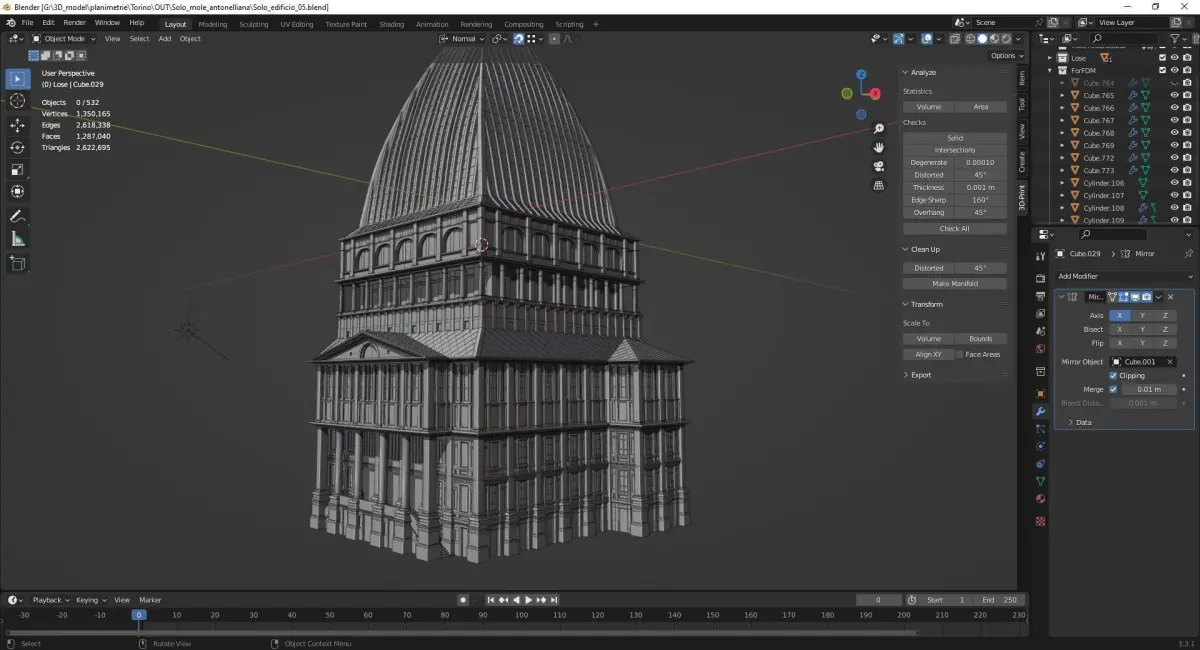Screen dimensions: 1200x650
Task: Toggle the camera view icon
Action: coord(879,166)
